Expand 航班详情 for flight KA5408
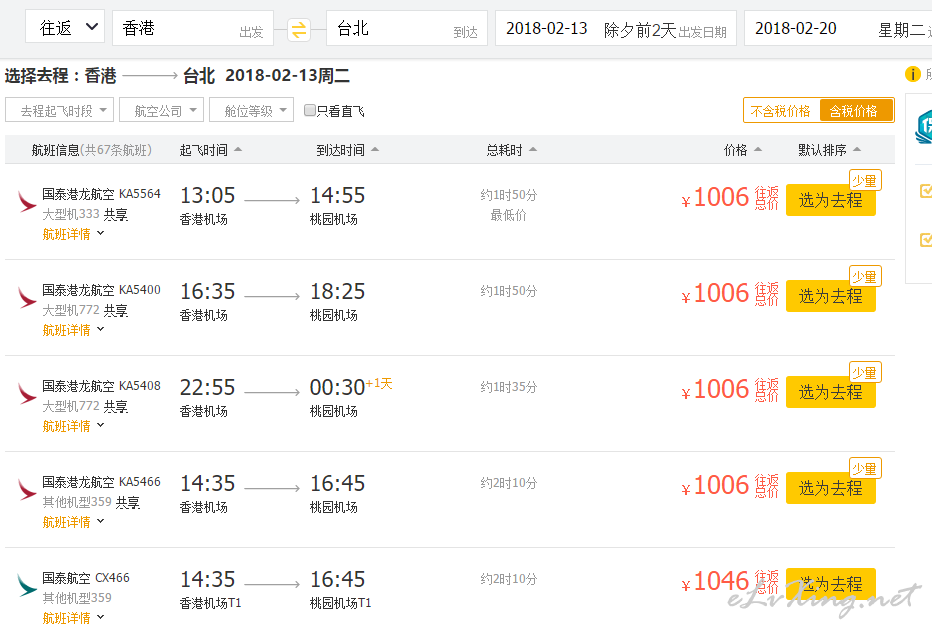The height and width of the screenshot is (631, 932). click(x=73, y=426)
